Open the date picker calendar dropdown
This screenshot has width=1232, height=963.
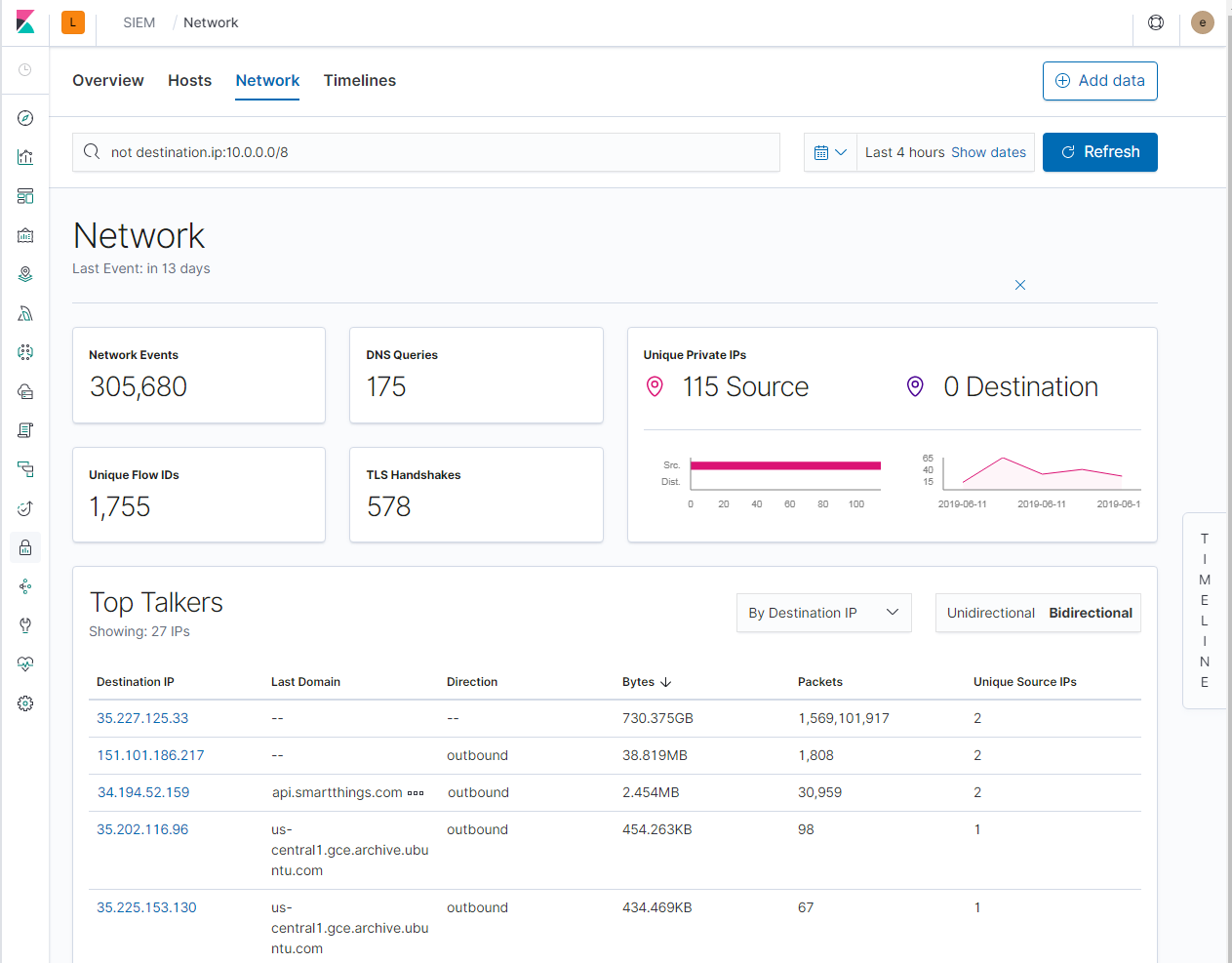pos(829,152)
